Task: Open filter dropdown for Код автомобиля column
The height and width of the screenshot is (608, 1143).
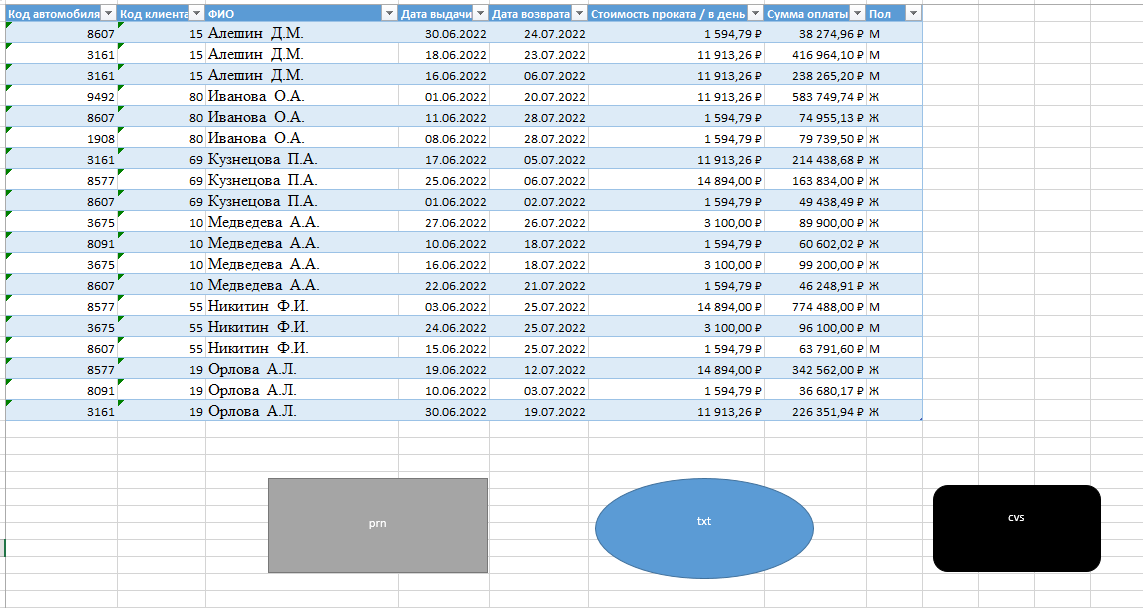Action: 109,14
